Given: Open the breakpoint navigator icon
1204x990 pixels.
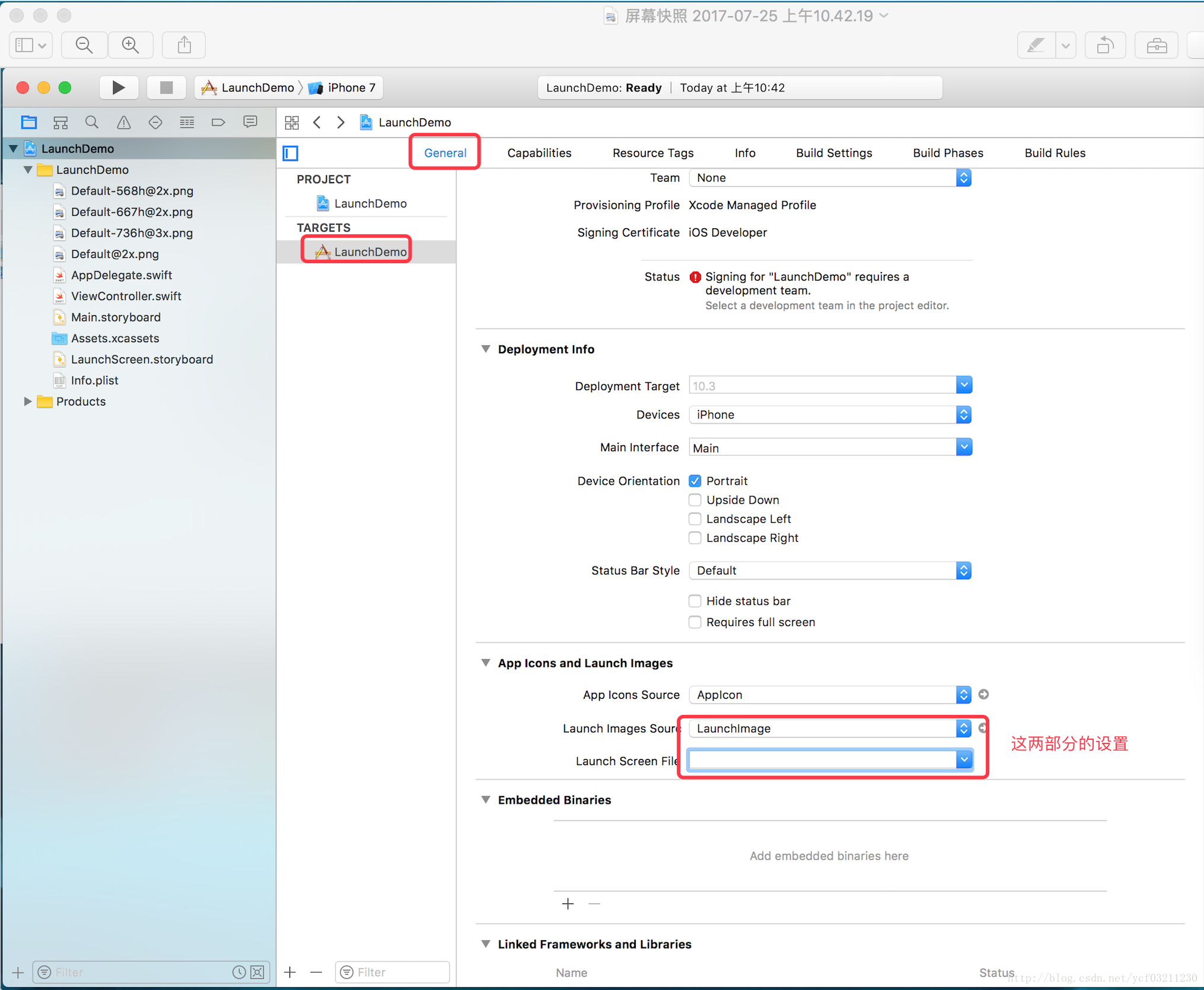Looking at the screenshot, I should pos(218,123).
